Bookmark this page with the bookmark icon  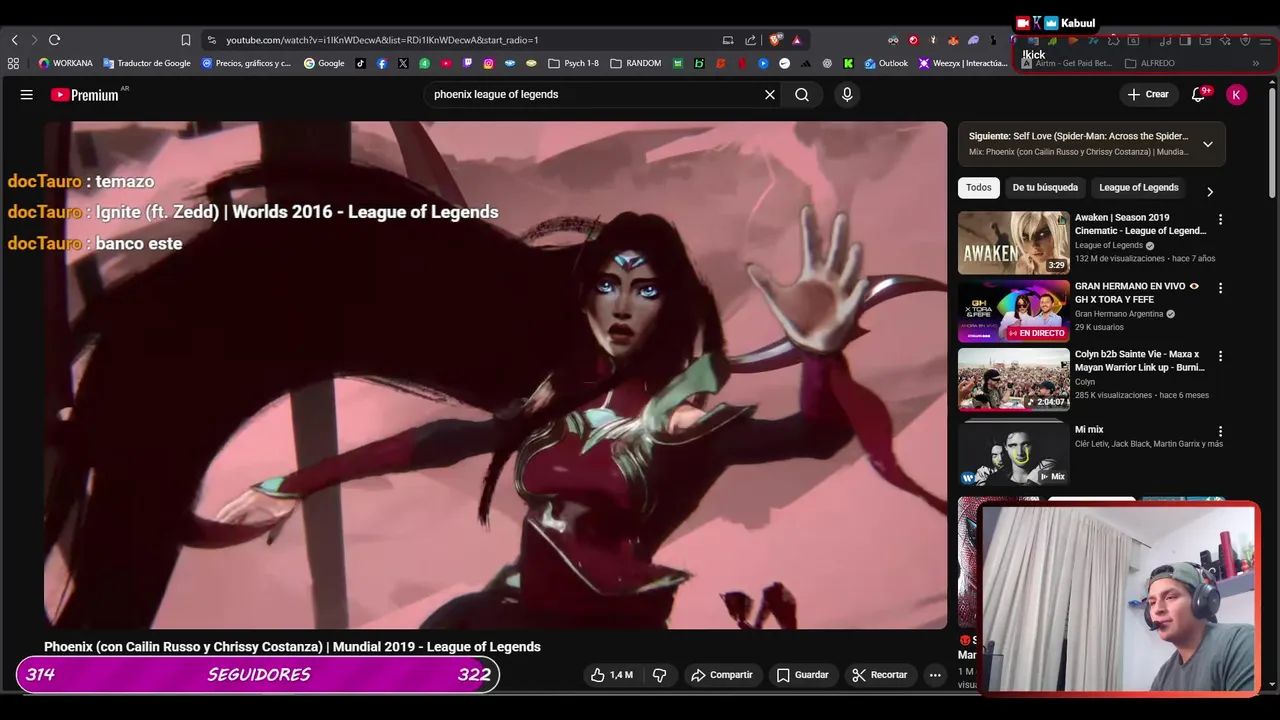[x=185, y=40]
